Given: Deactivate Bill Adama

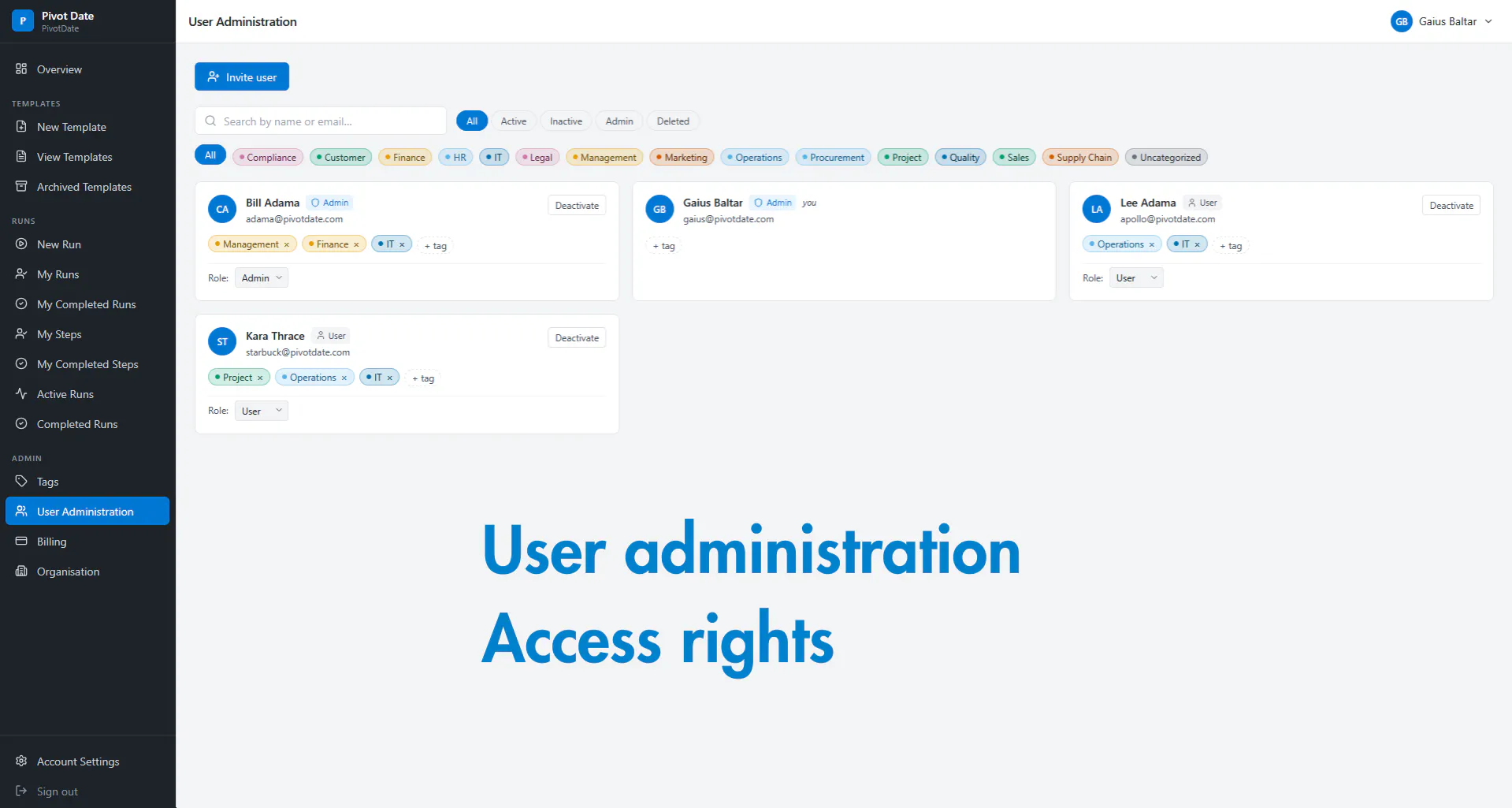Looking at the screenshot, I should [577, 205].
